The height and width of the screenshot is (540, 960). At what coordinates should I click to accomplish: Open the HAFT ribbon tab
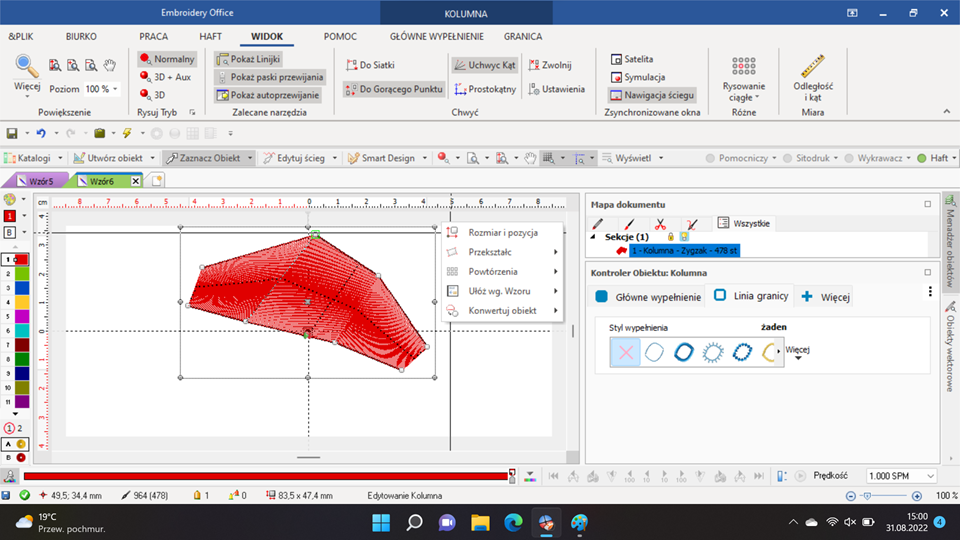click(210, 36)
